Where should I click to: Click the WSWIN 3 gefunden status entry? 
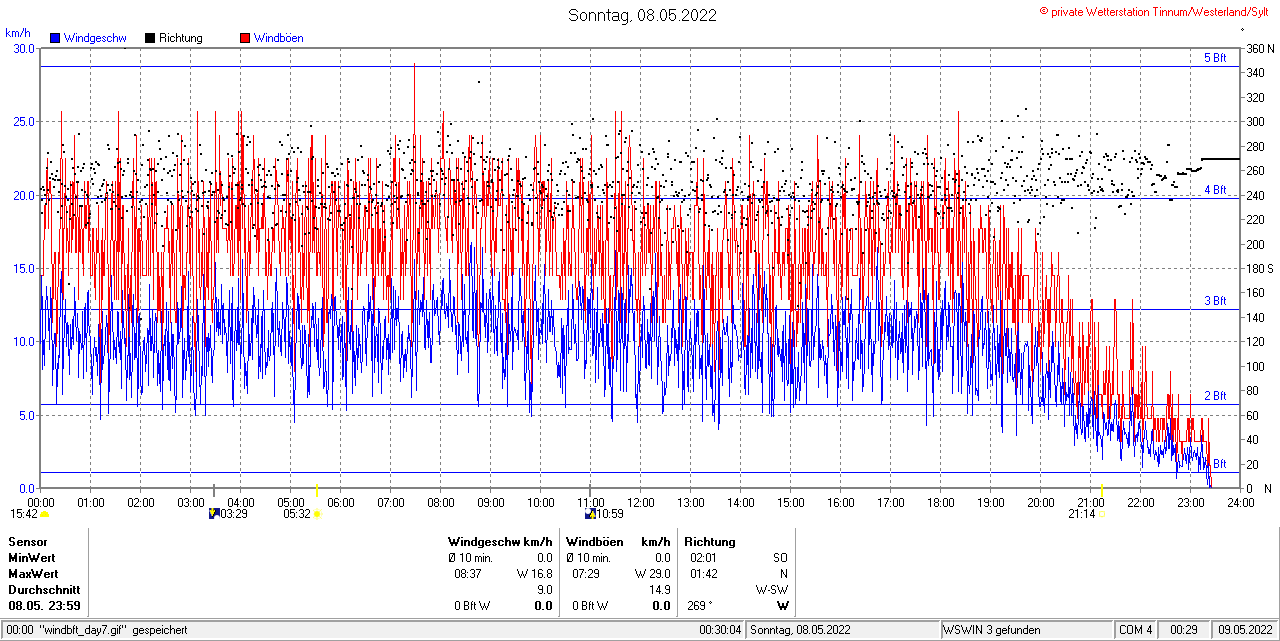(x=992, y=630)
